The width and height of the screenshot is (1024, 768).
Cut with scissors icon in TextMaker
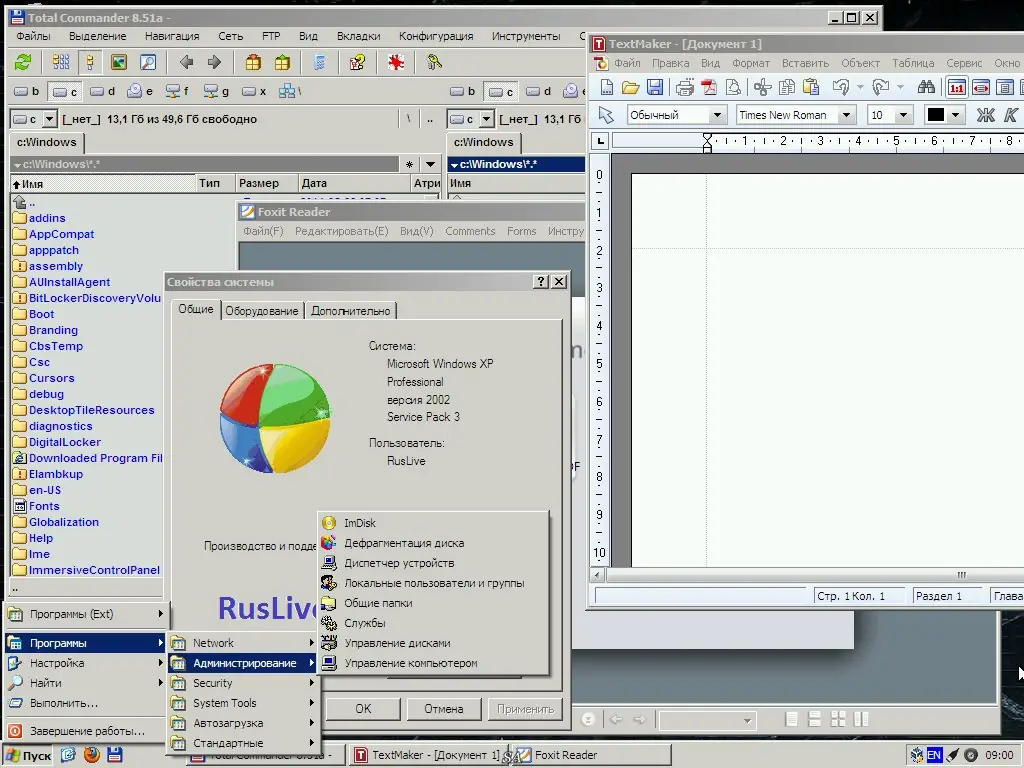coord(762,87)
